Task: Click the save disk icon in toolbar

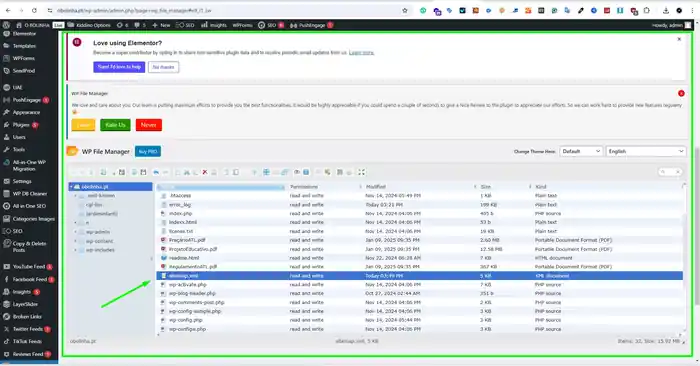Action: [143, 172]
